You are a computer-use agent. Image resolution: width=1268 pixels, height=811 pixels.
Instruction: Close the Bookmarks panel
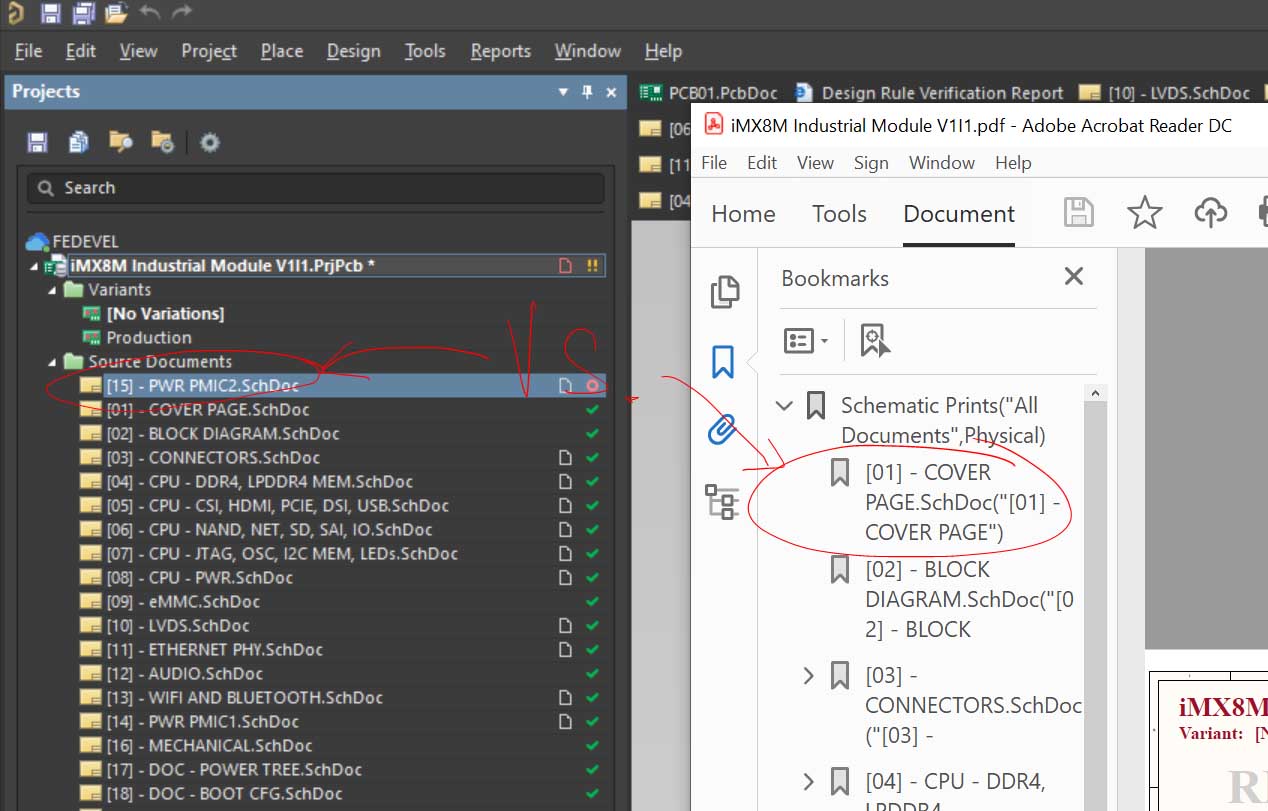[1074, 277]
